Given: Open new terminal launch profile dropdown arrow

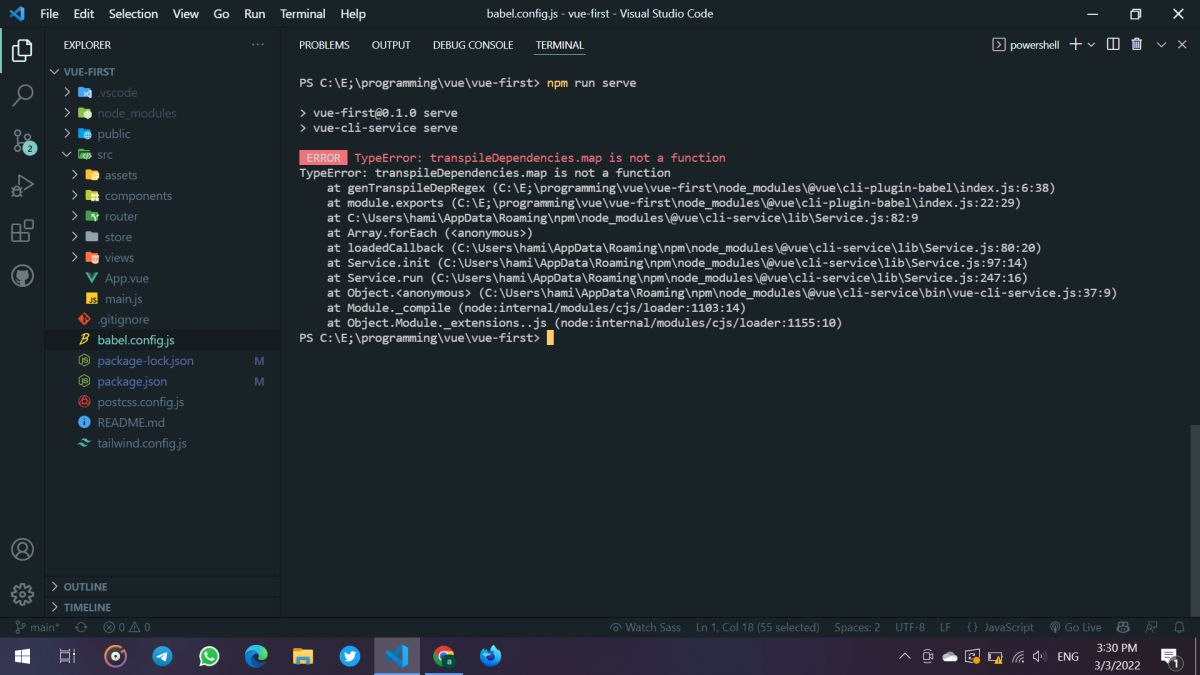Looking at the screenshot, I should click(x=1091, y=45).
